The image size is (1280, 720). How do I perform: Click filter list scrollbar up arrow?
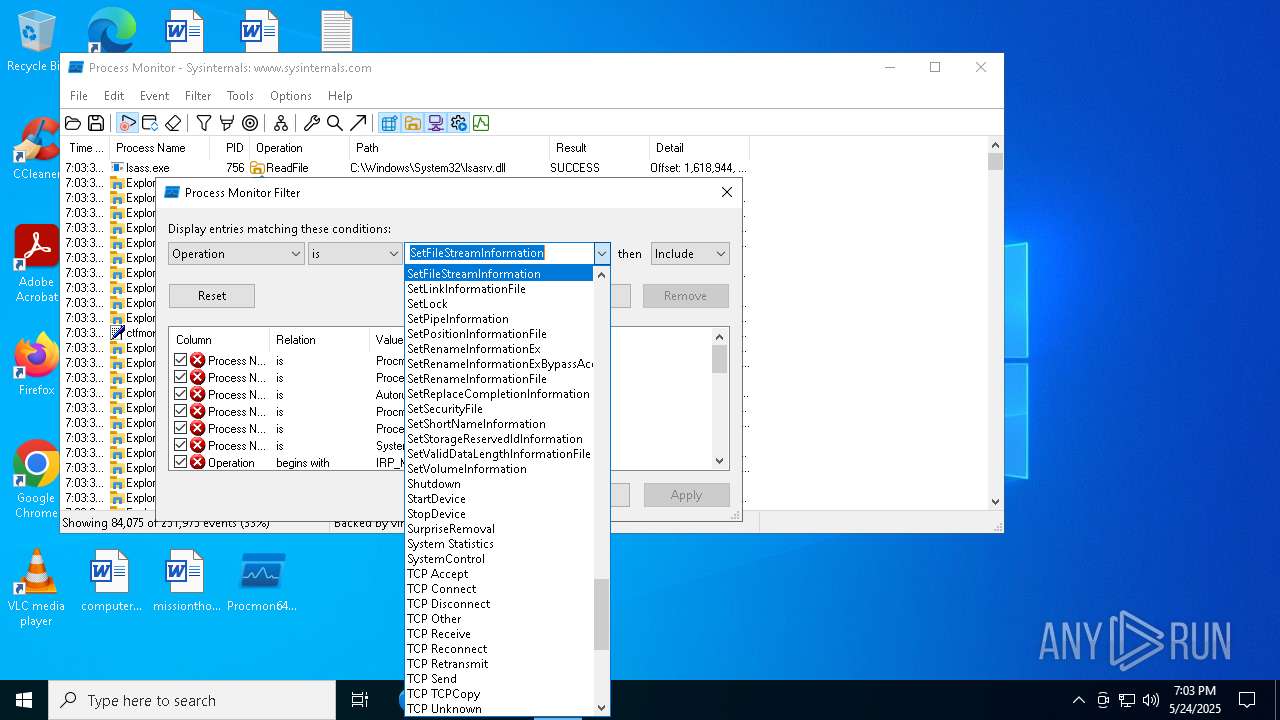(720, 337)
